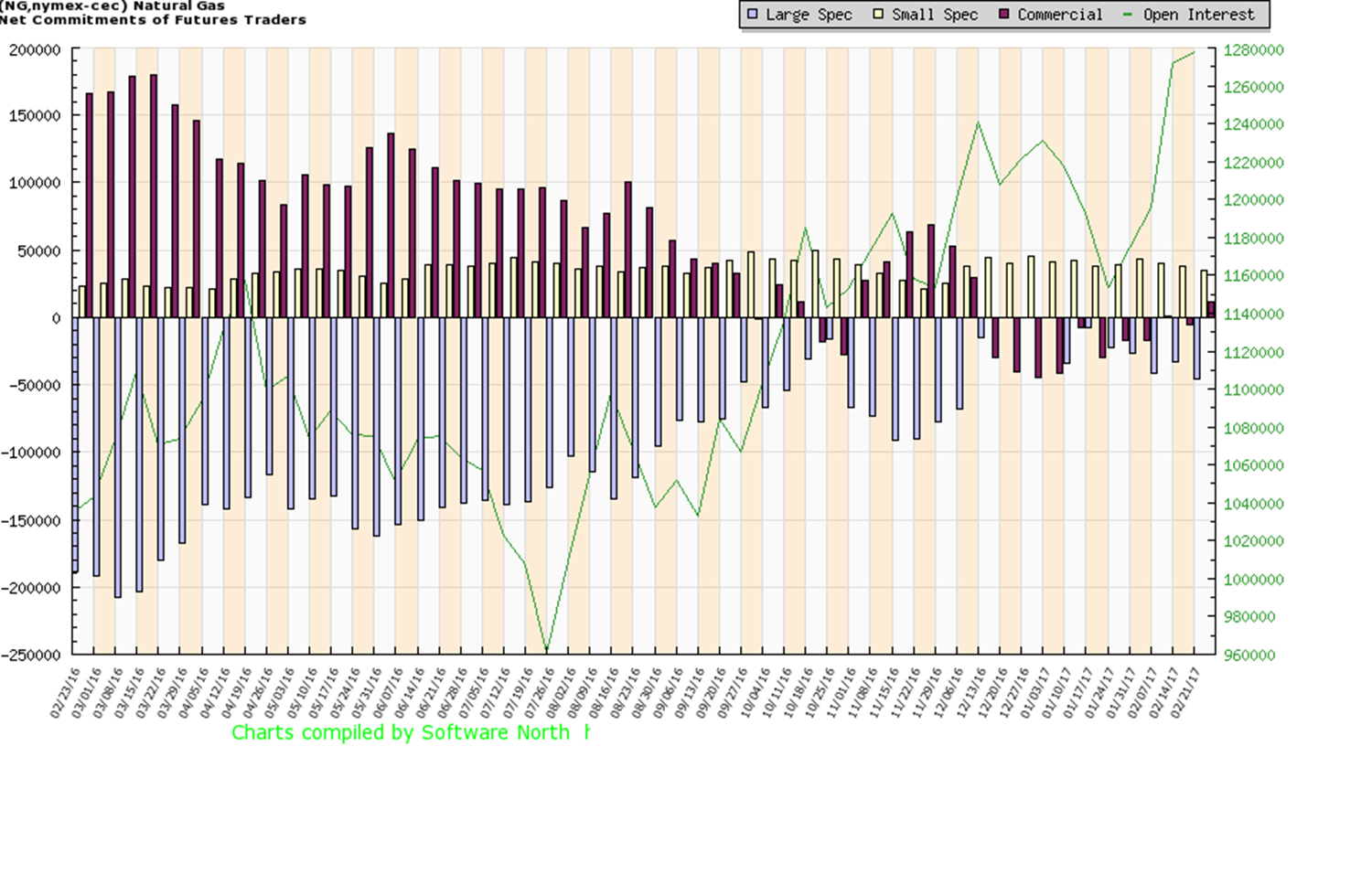Click the -250000 left axis value
This screenshot has height=885, width=1372.
(x=31, y=655)
